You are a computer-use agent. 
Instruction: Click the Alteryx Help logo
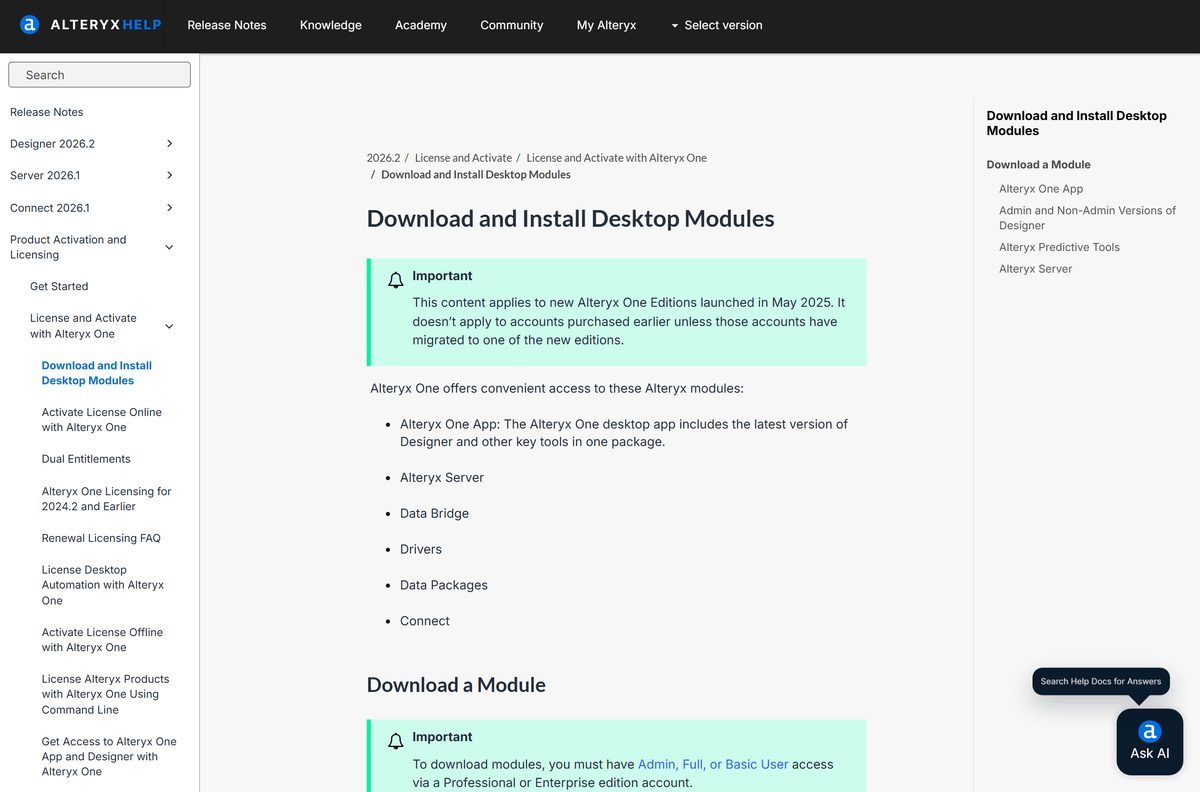(91, 25)
